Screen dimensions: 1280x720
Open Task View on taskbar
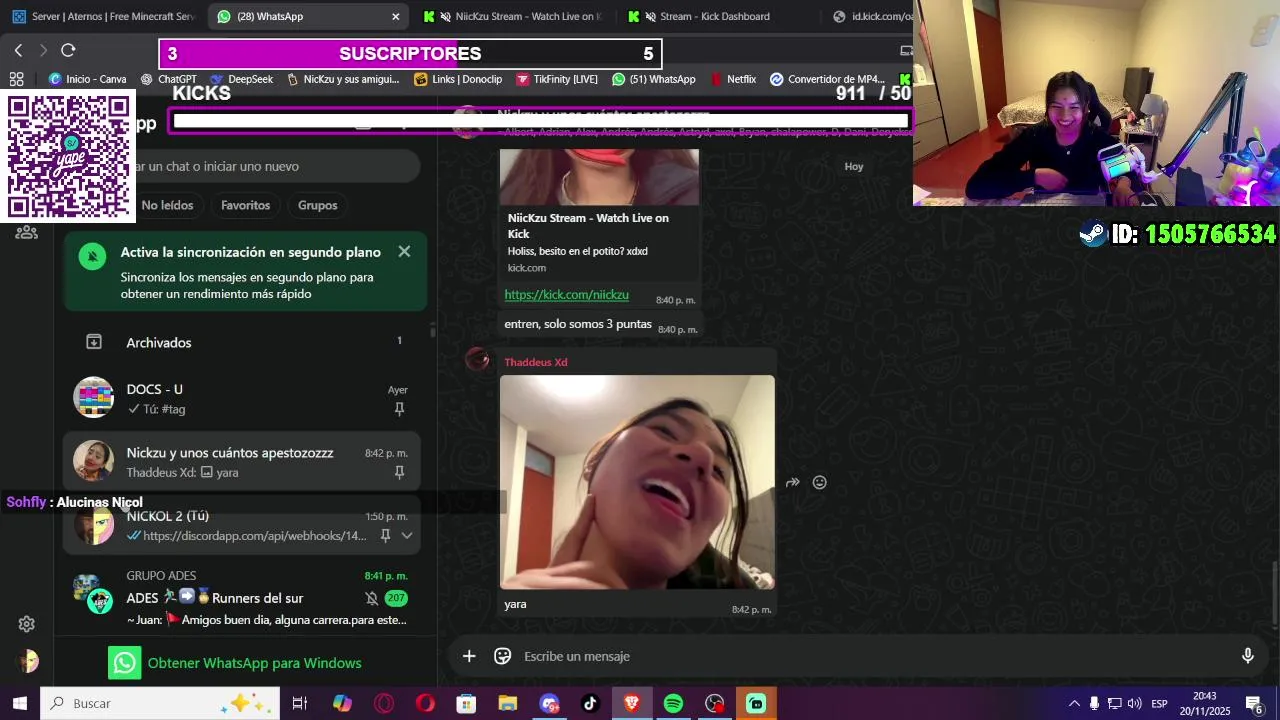coord(299,703)
